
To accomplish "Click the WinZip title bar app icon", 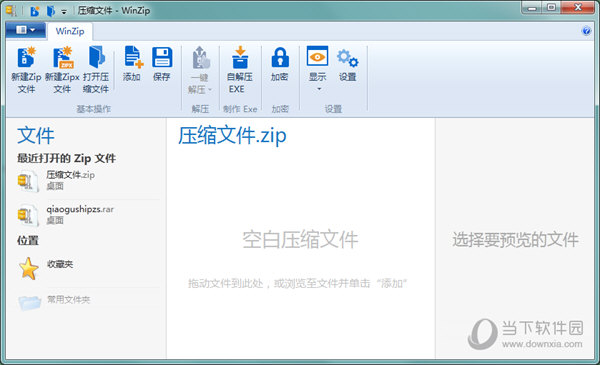I will (x=11, y=10).
